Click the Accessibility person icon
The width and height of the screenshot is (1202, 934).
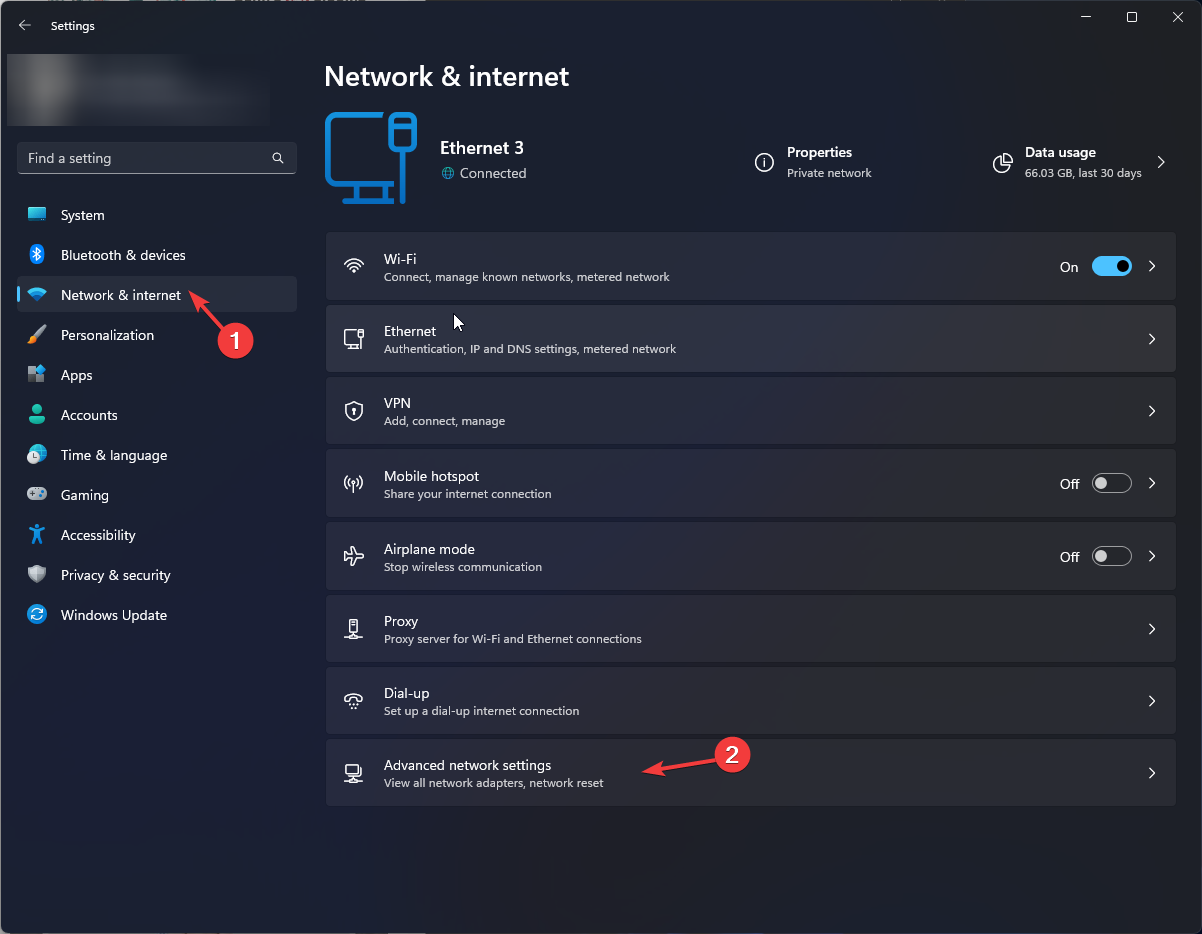pyautogui.click(x=37, y=535)
